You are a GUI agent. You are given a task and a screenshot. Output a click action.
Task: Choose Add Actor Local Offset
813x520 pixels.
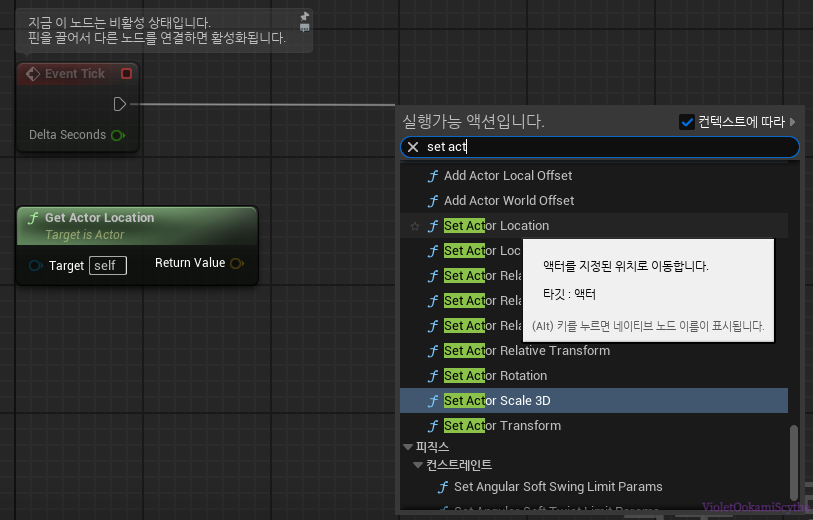pos(594,176)
